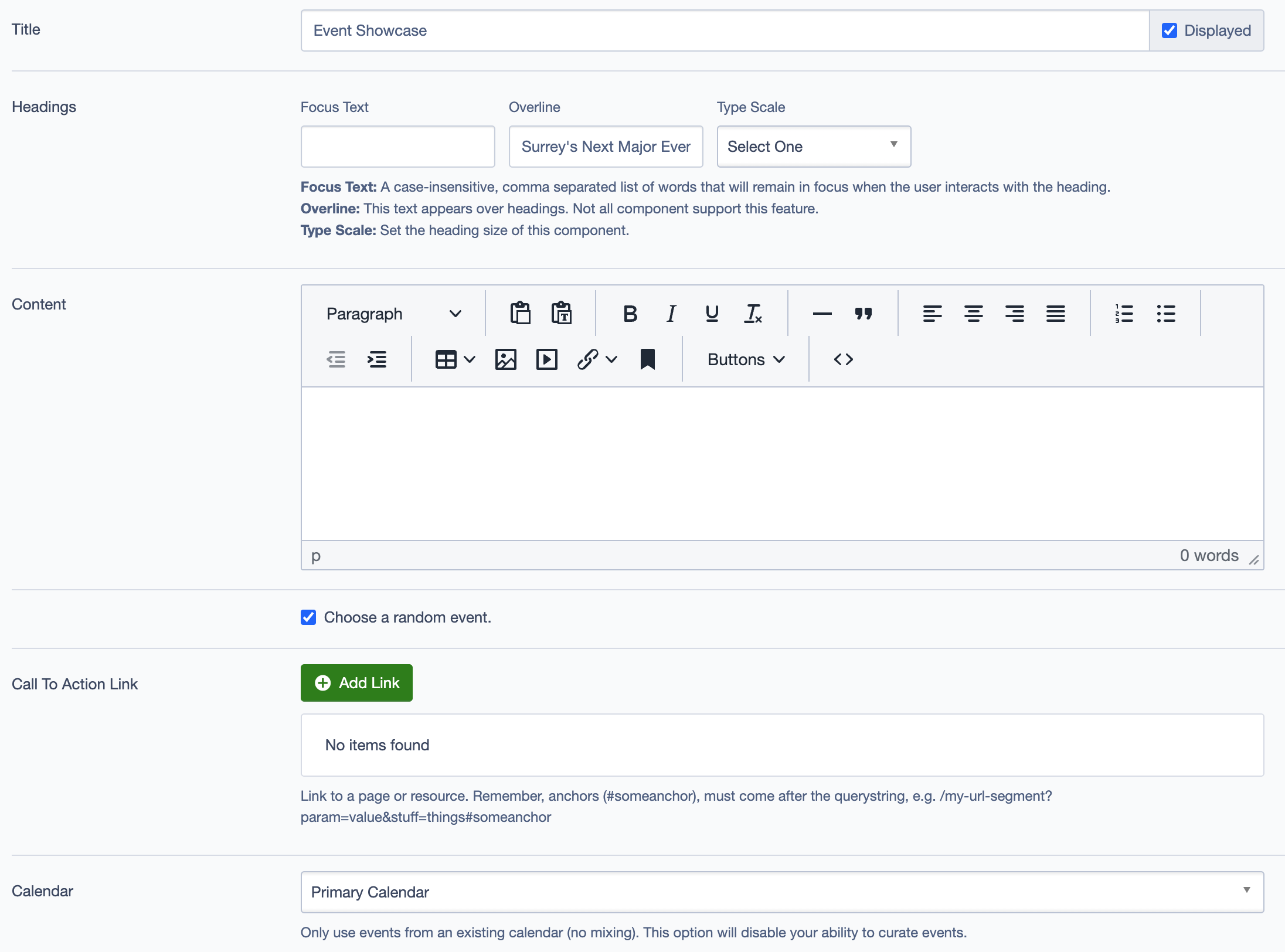Screen dimensions: 1285x952
Task: Click the Bold formatting icon
Action: click(x=630, y=314)
